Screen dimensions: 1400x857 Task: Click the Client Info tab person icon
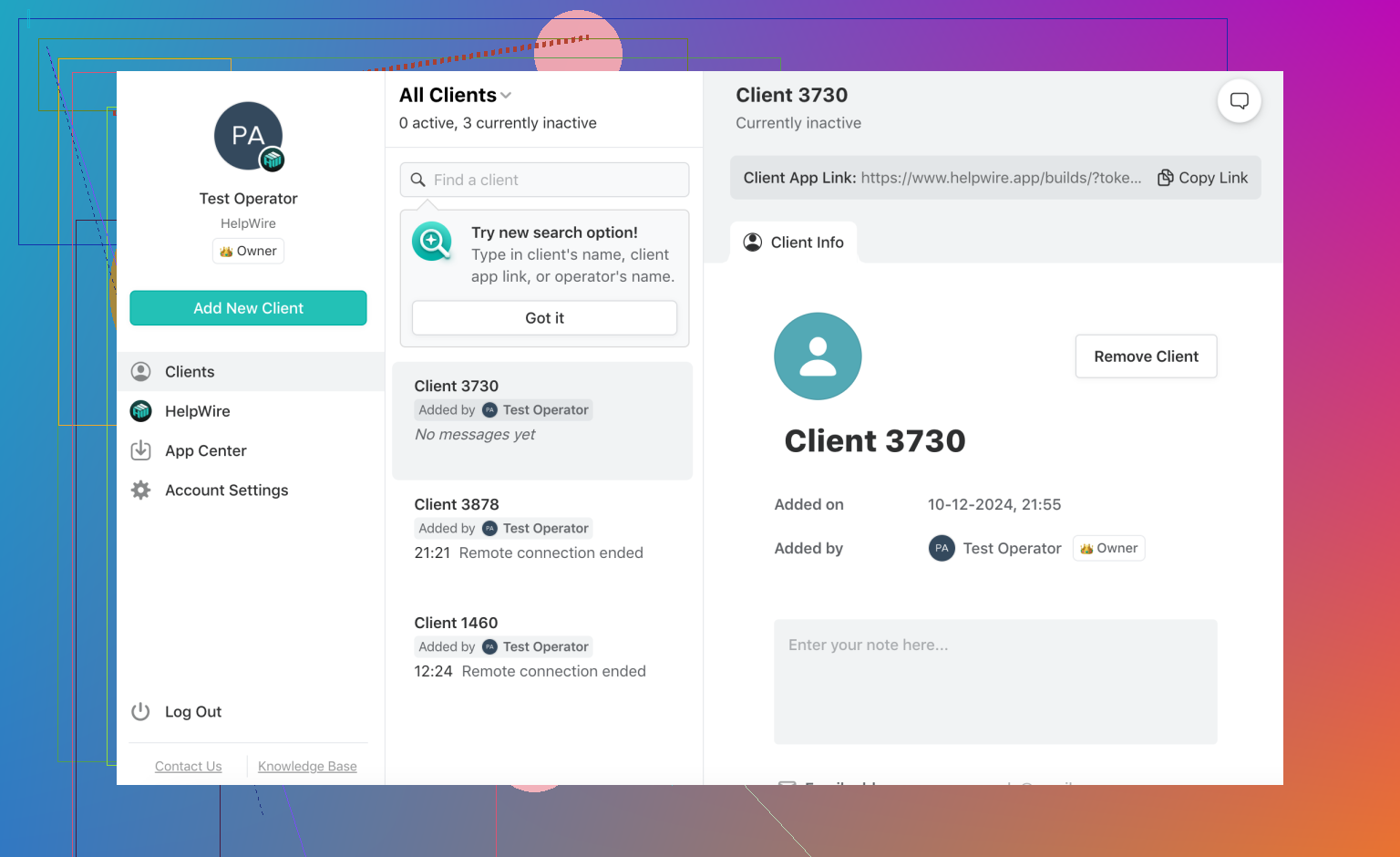point(753,243)
